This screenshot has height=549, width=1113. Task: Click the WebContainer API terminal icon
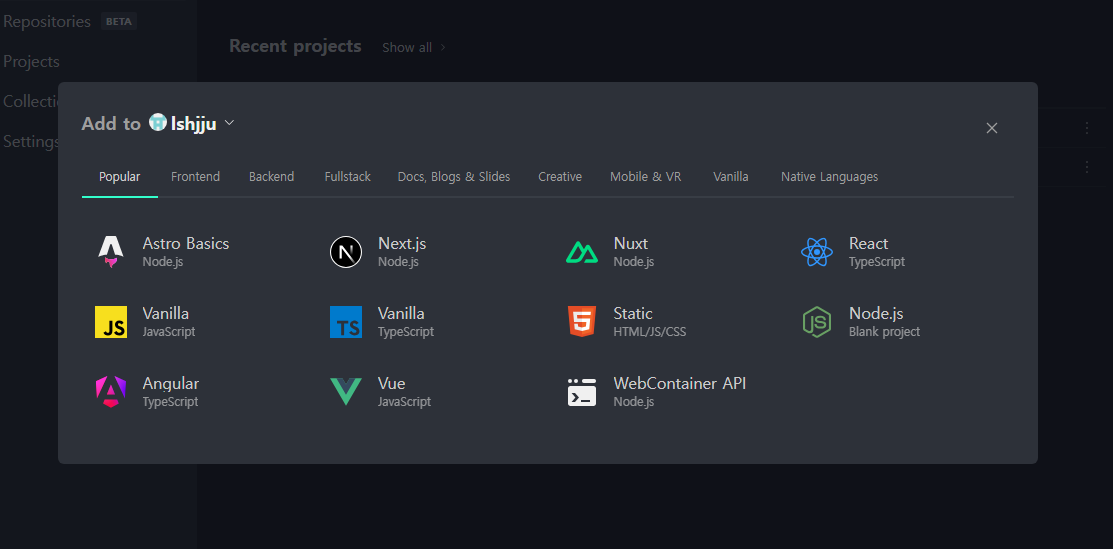(x=581, y=392)
